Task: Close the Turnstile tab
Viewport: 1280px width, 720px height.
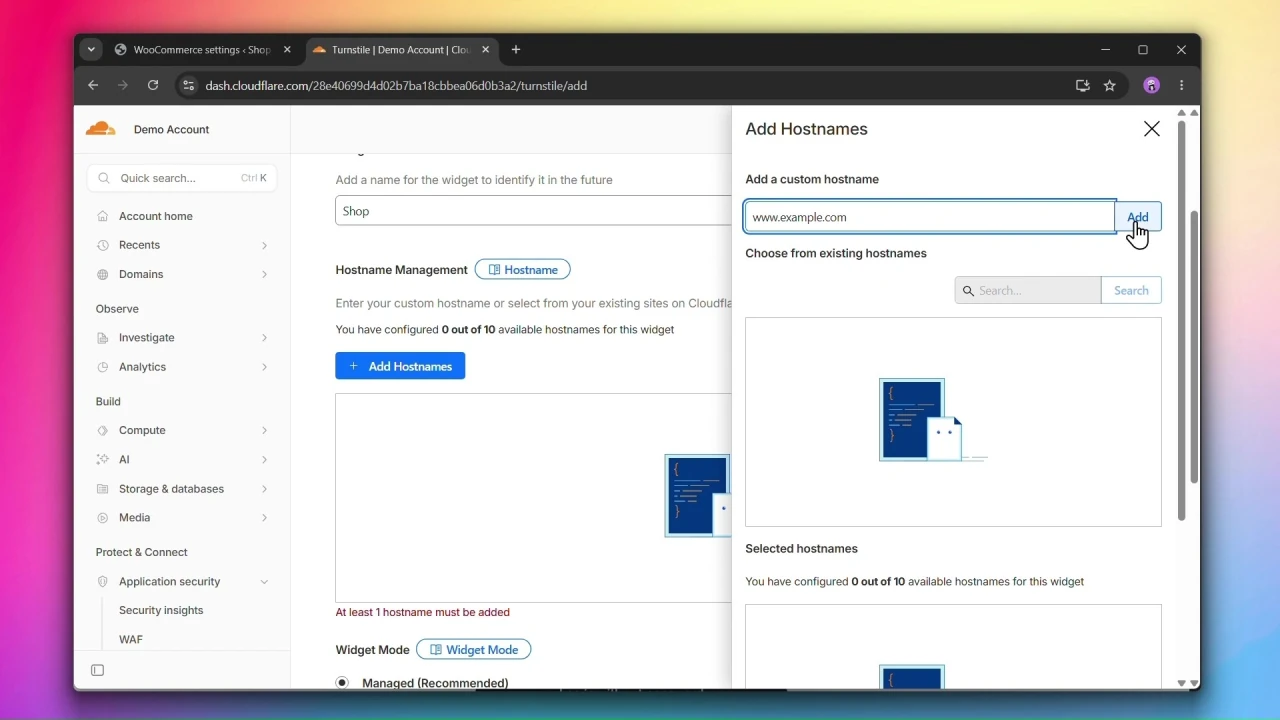Action: [x=487, y=50]
